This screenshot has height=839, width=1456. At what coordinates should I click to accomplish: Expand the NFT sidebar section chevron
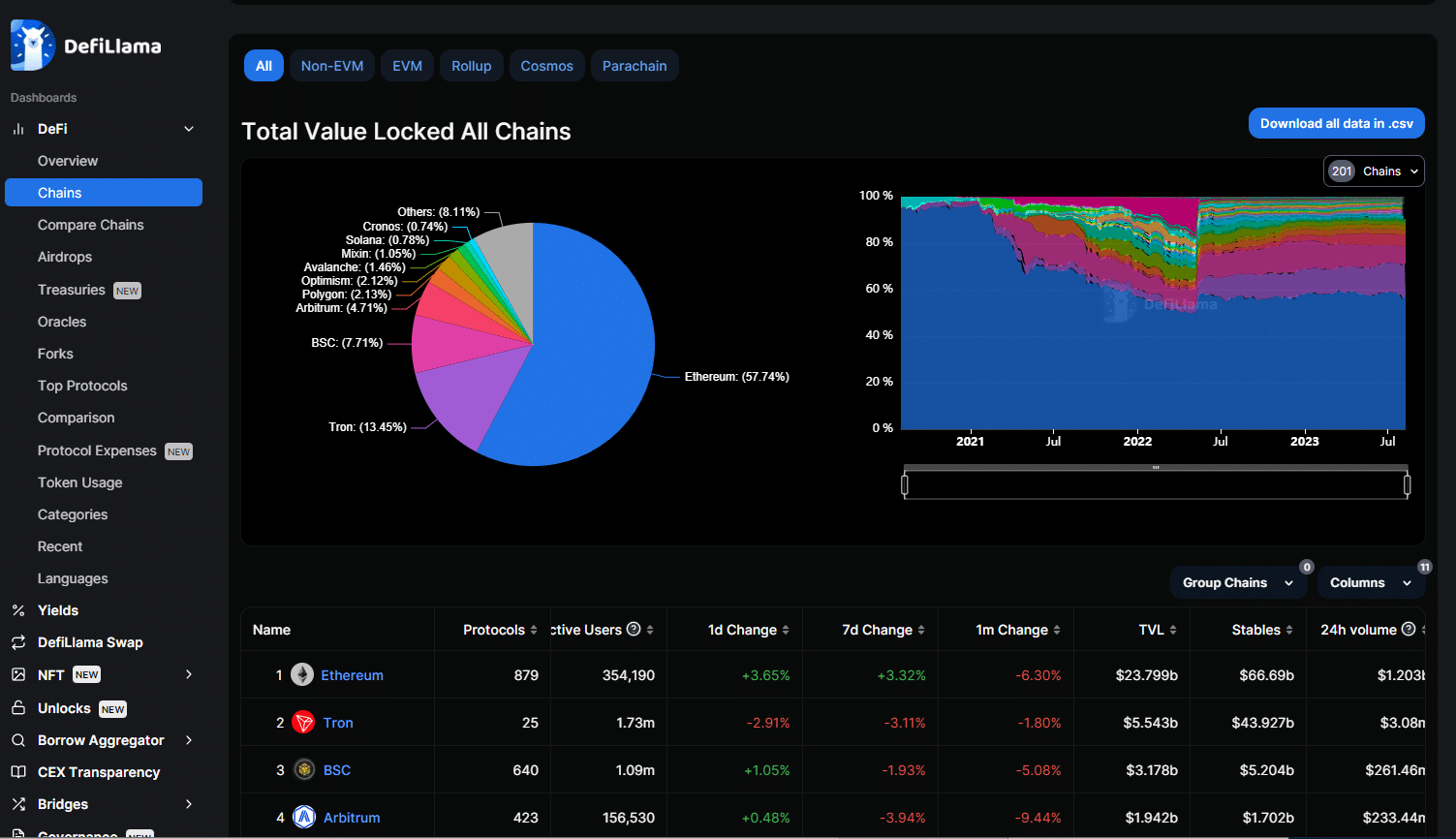pyautogui.click(x=189, y=674)
